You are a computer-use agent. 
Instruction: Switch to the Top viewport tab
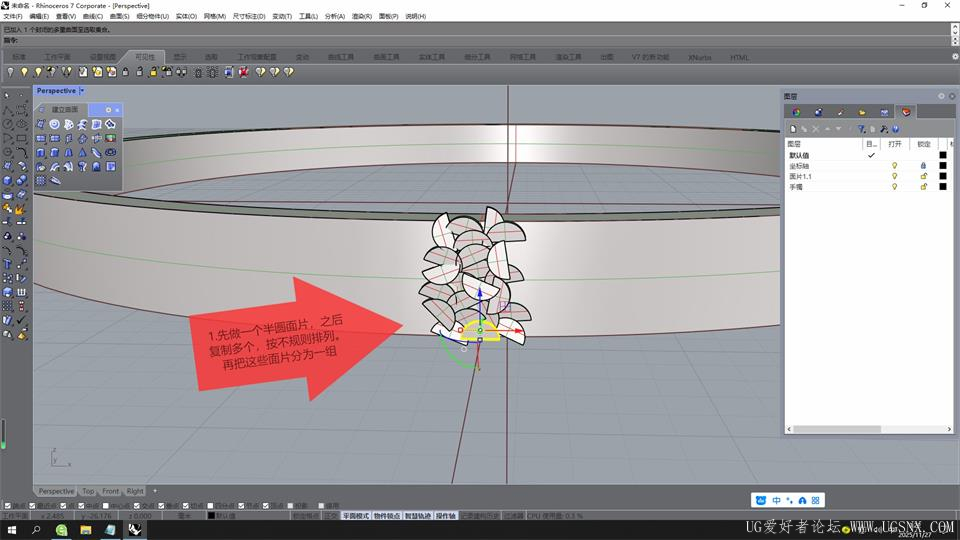click(x=88, y=491)
